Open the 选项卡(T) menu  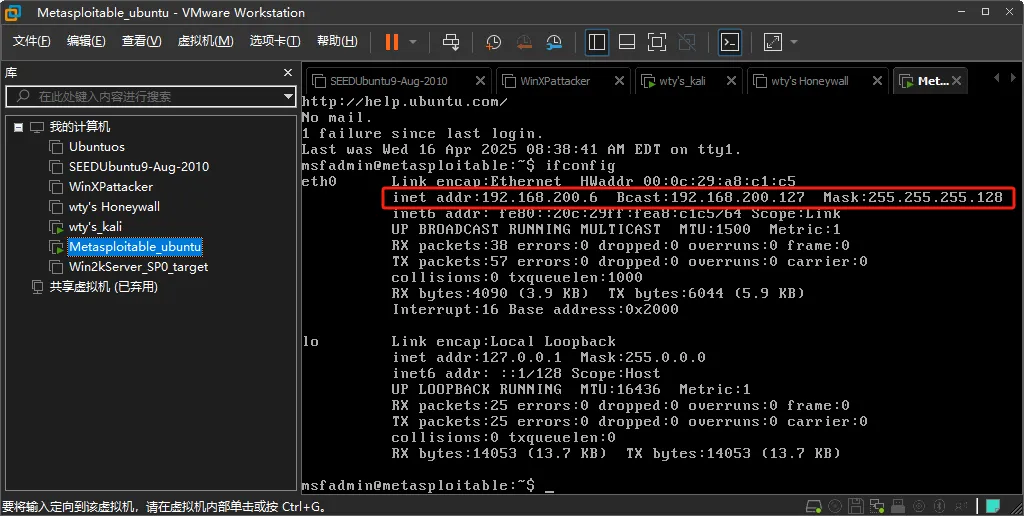point(275,41)
